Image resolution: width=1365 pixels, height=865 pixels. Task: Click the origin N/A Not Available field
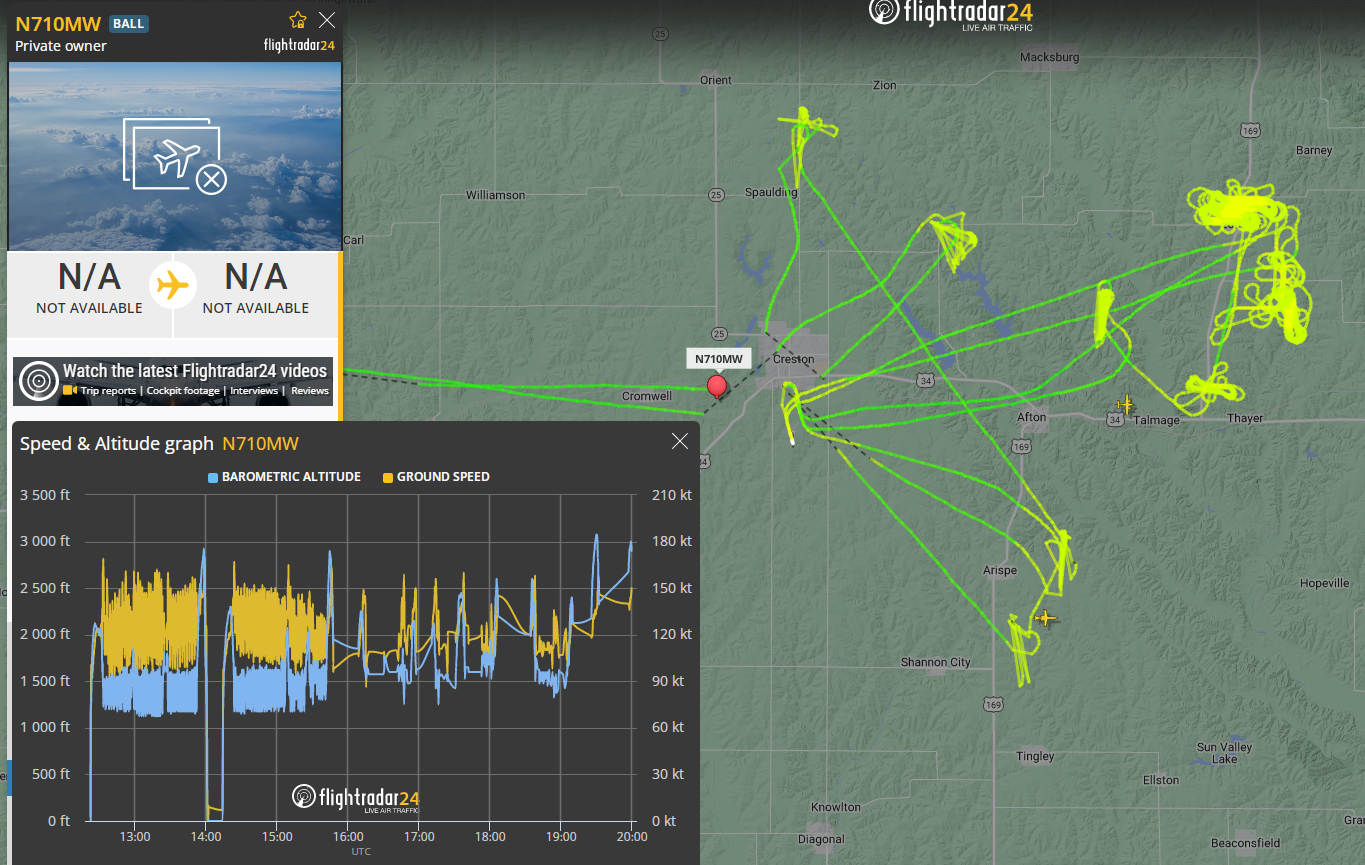[x=89, y=287]
